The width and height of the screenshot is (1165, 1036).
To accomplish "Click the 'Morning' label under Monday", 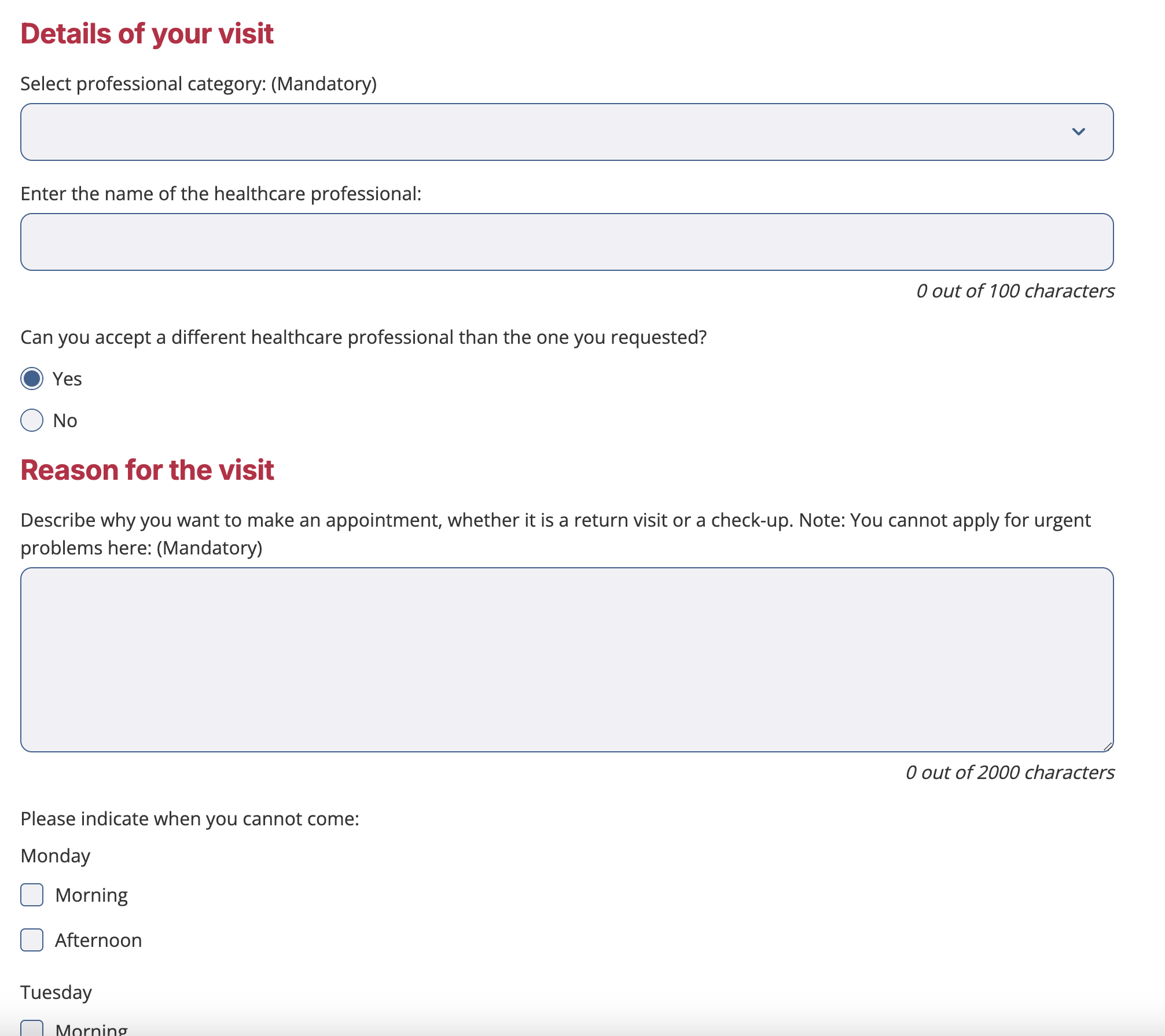I will pos(91,895).
